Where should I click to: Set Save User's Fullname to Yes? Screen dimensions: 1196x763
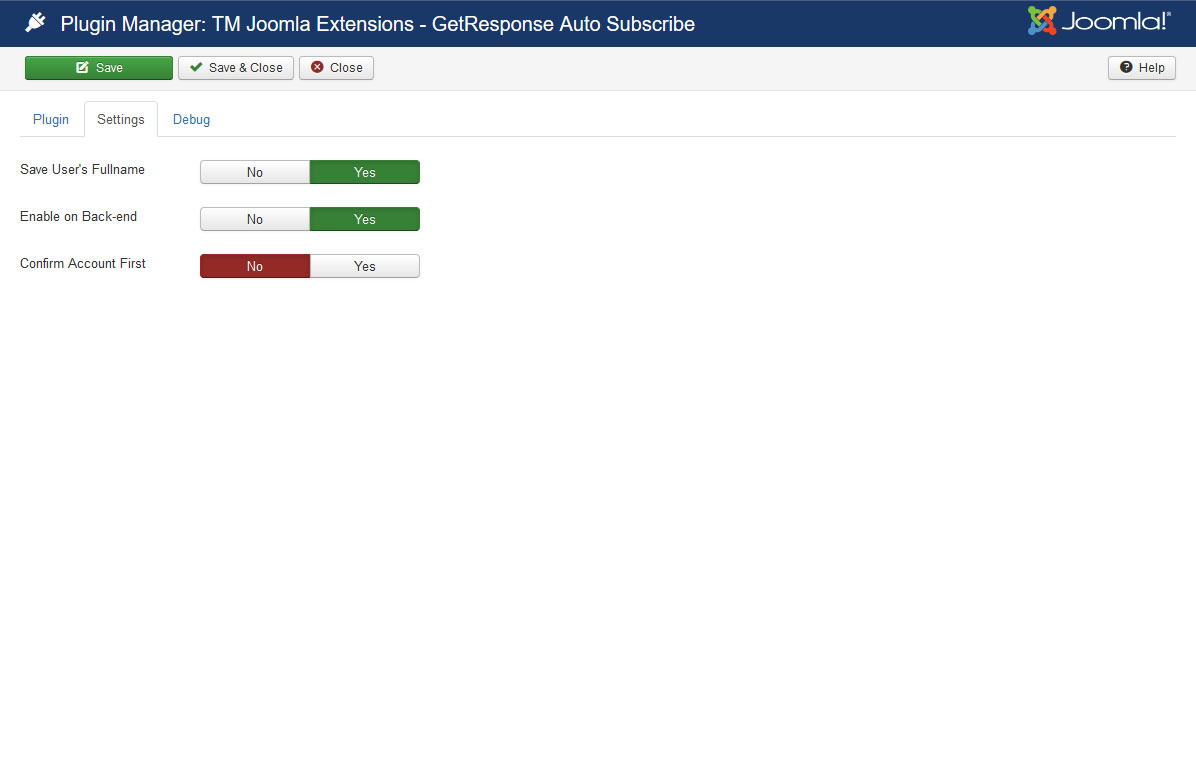click(365, 172)
